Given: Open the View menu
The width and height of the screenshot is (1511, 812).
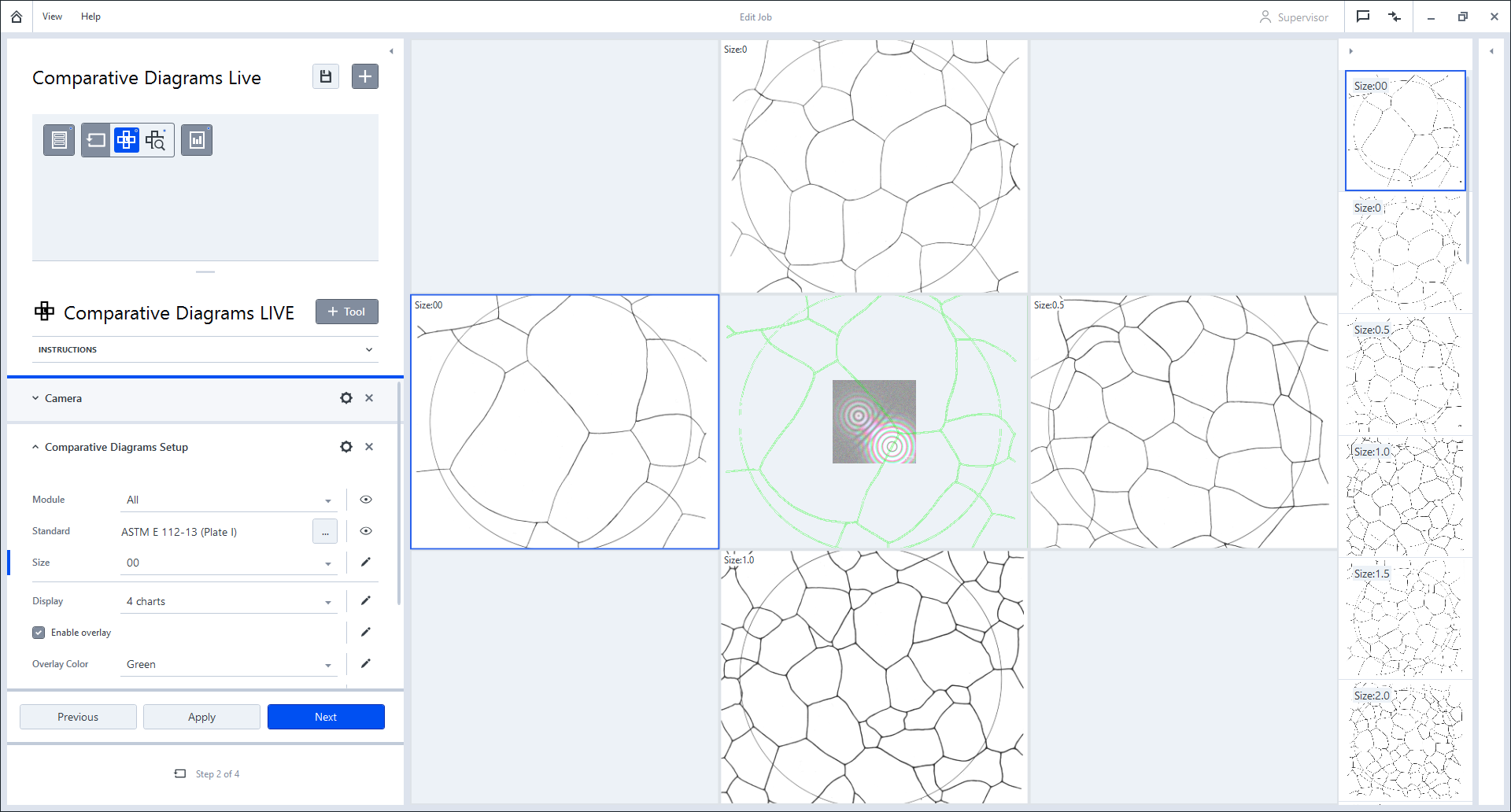Looking at the screenshot, I should tap(52, 16).
